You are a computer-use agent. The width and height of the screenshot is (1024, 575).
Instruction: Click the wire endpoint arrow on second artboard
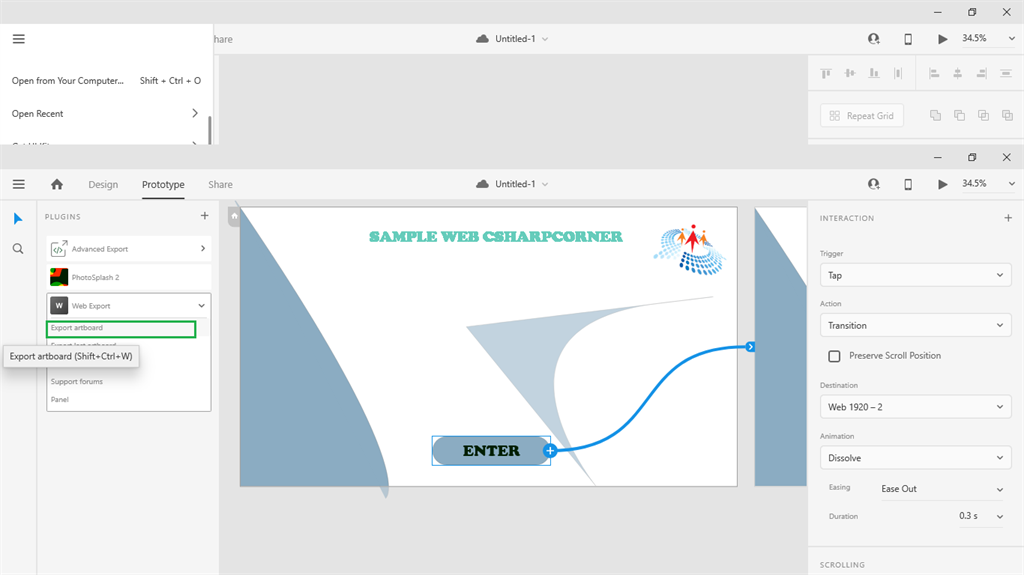pos(750,347)
